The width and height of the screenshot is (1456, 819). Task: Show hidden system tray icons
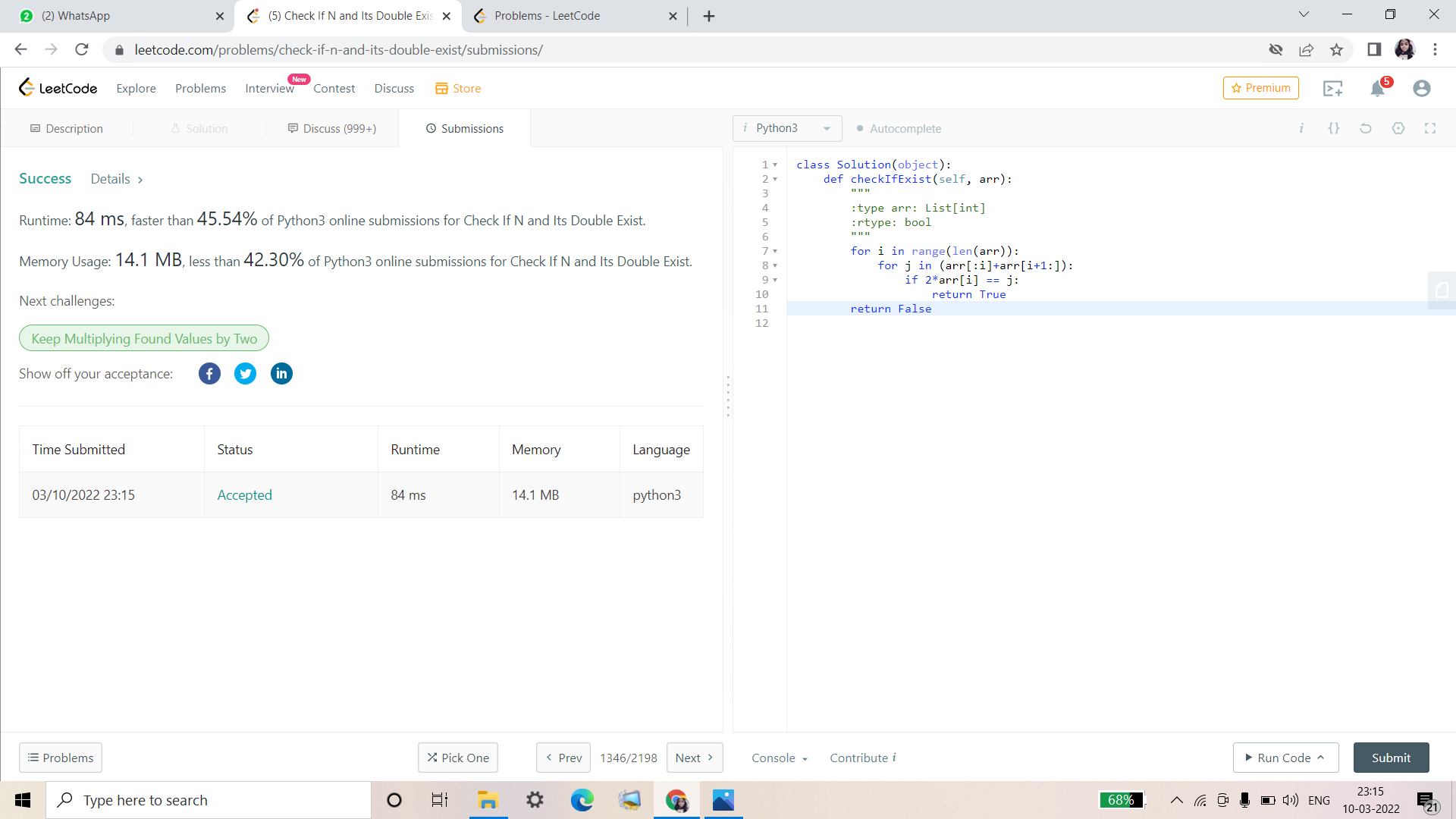[x=1176, y=800]
